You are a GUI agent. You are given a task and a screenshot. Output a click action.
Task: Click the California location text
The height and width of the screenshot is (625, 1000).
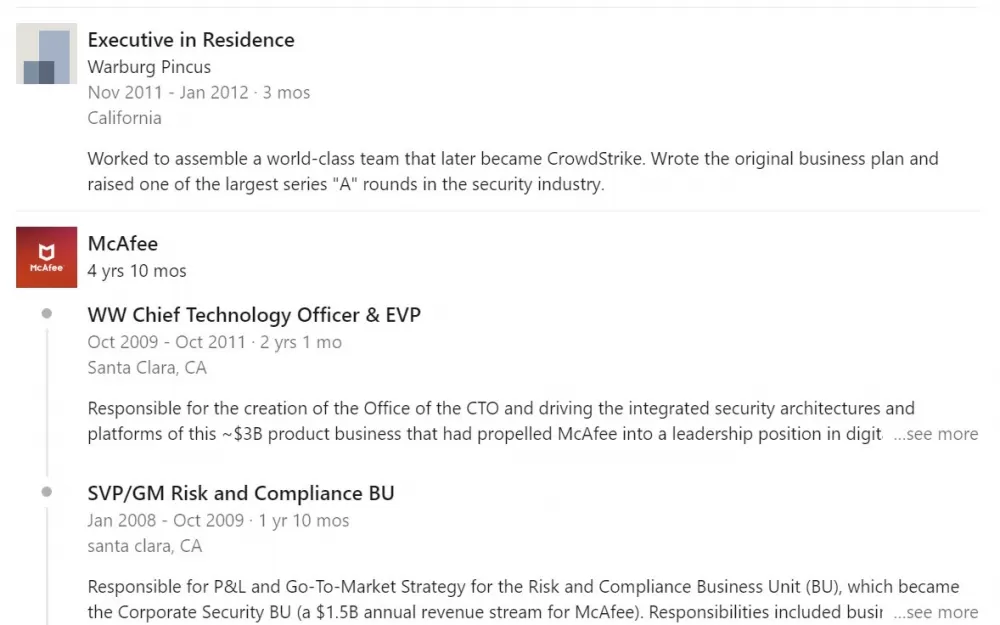pos(124,118)
